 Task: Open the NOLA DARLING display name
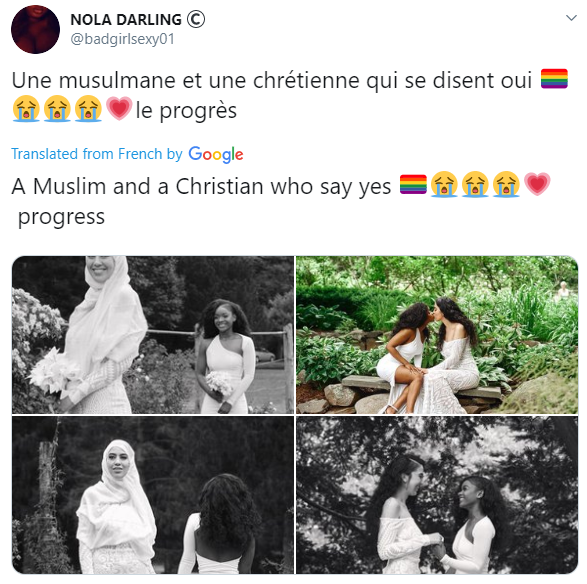[x=126, y=19]
